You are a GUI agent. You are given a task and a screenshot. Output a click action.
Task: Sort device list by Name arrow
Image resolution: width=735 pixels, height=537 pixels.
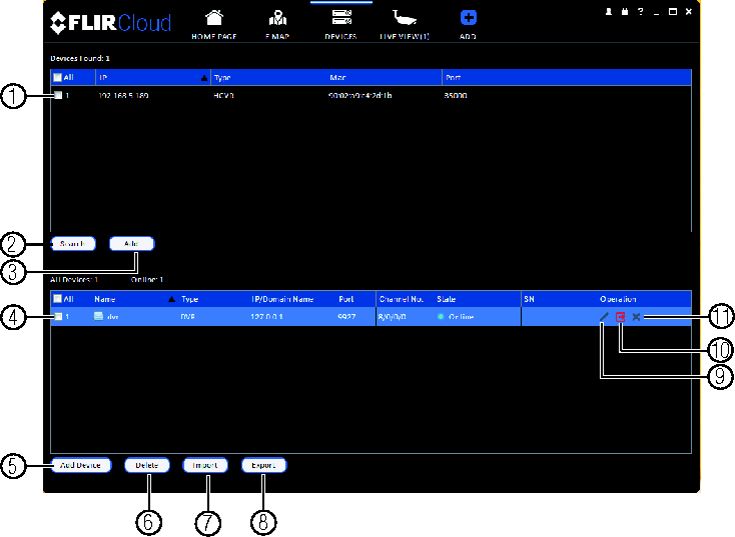172,299
